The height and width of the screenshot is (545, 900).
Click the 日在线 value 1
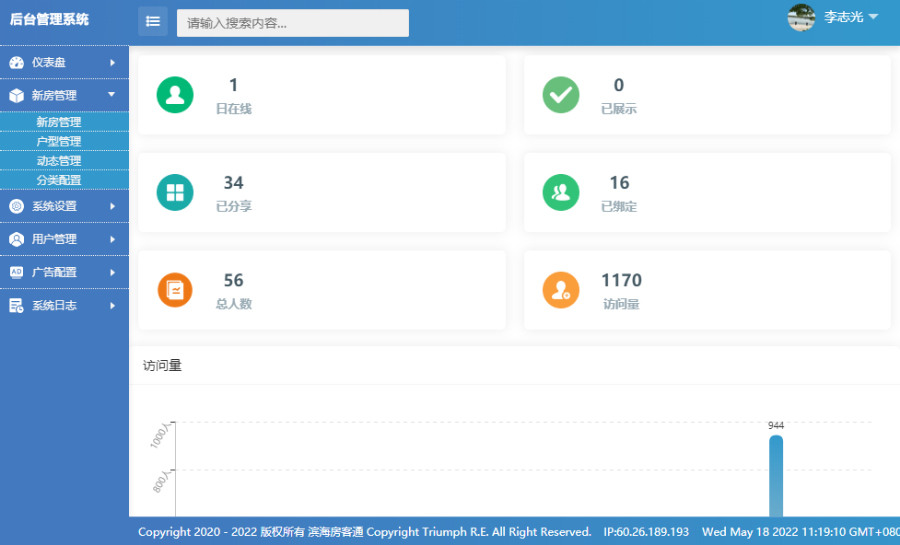(x=234, y=85)
